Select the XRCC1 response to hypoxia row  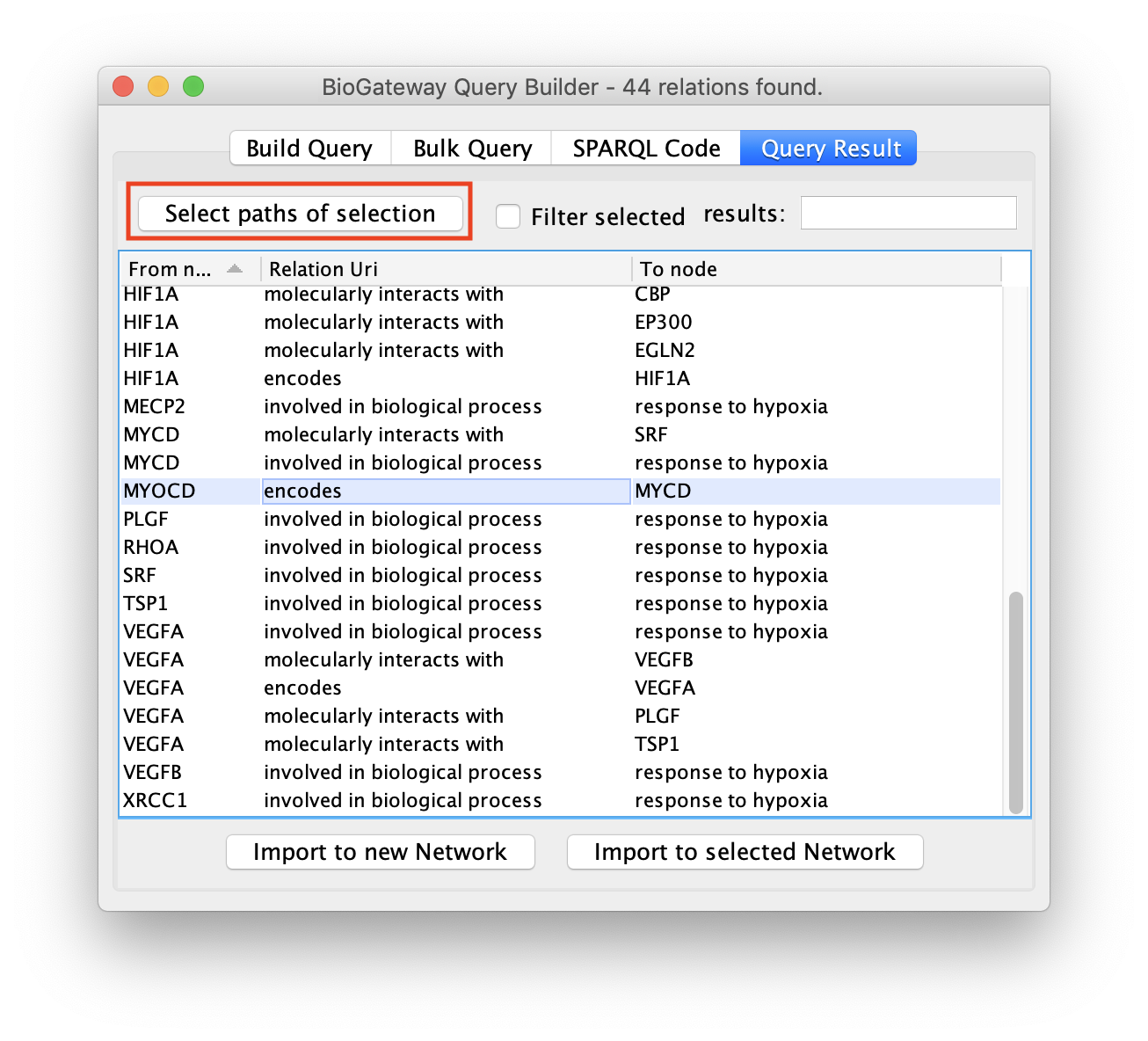tap(561, 800)
